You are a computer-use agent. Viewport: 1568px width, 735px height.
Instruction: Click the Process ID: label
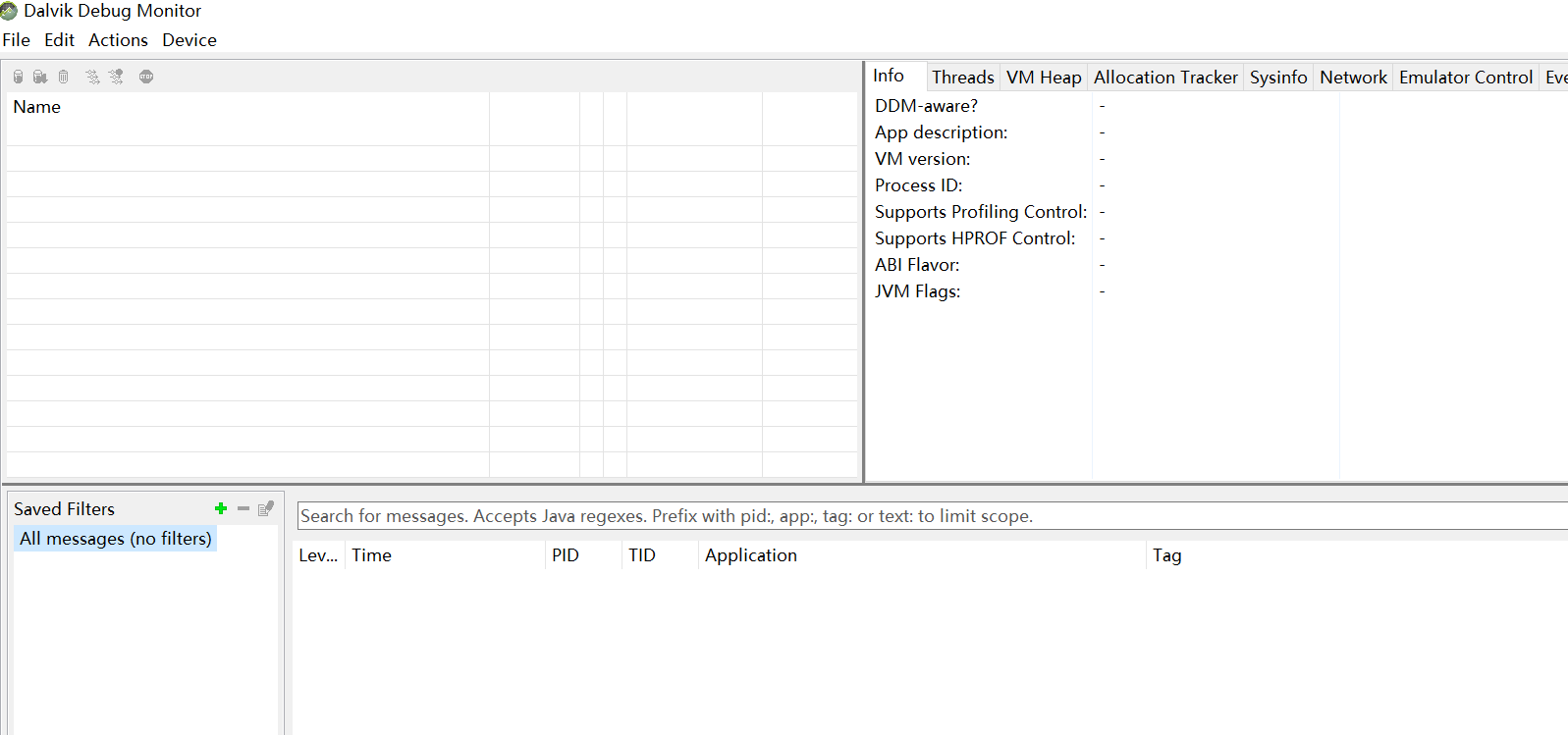tap(918, 185)
